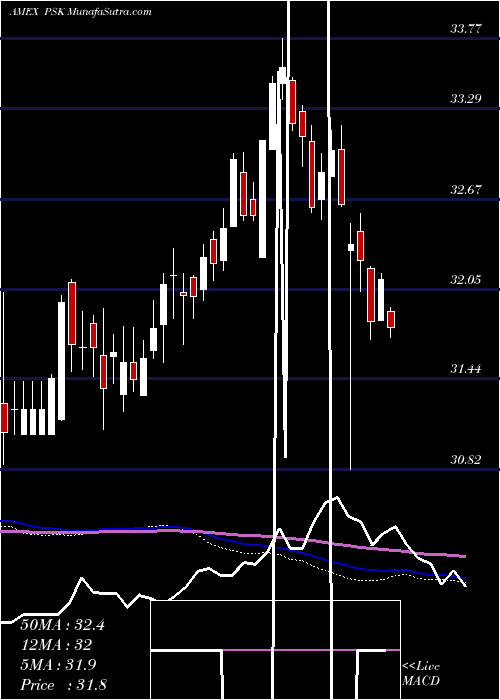Screen dimensions: 500x700
Task: Click the 50MA : 32.4 readout
Action: pyautogui.click(x=62, y=625)
